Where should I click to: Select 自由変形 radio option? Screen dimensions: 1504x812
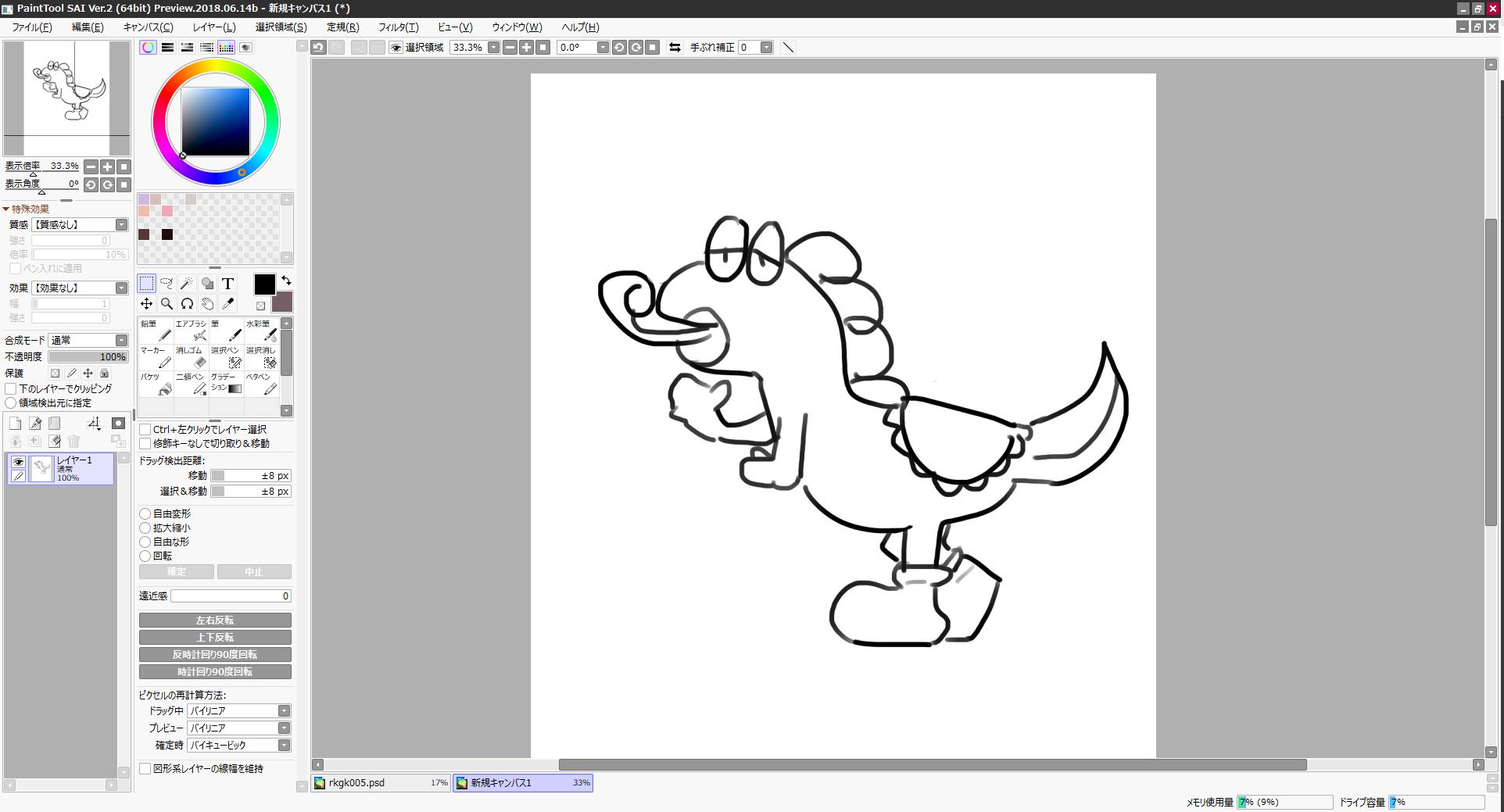[x=145, y=514]
